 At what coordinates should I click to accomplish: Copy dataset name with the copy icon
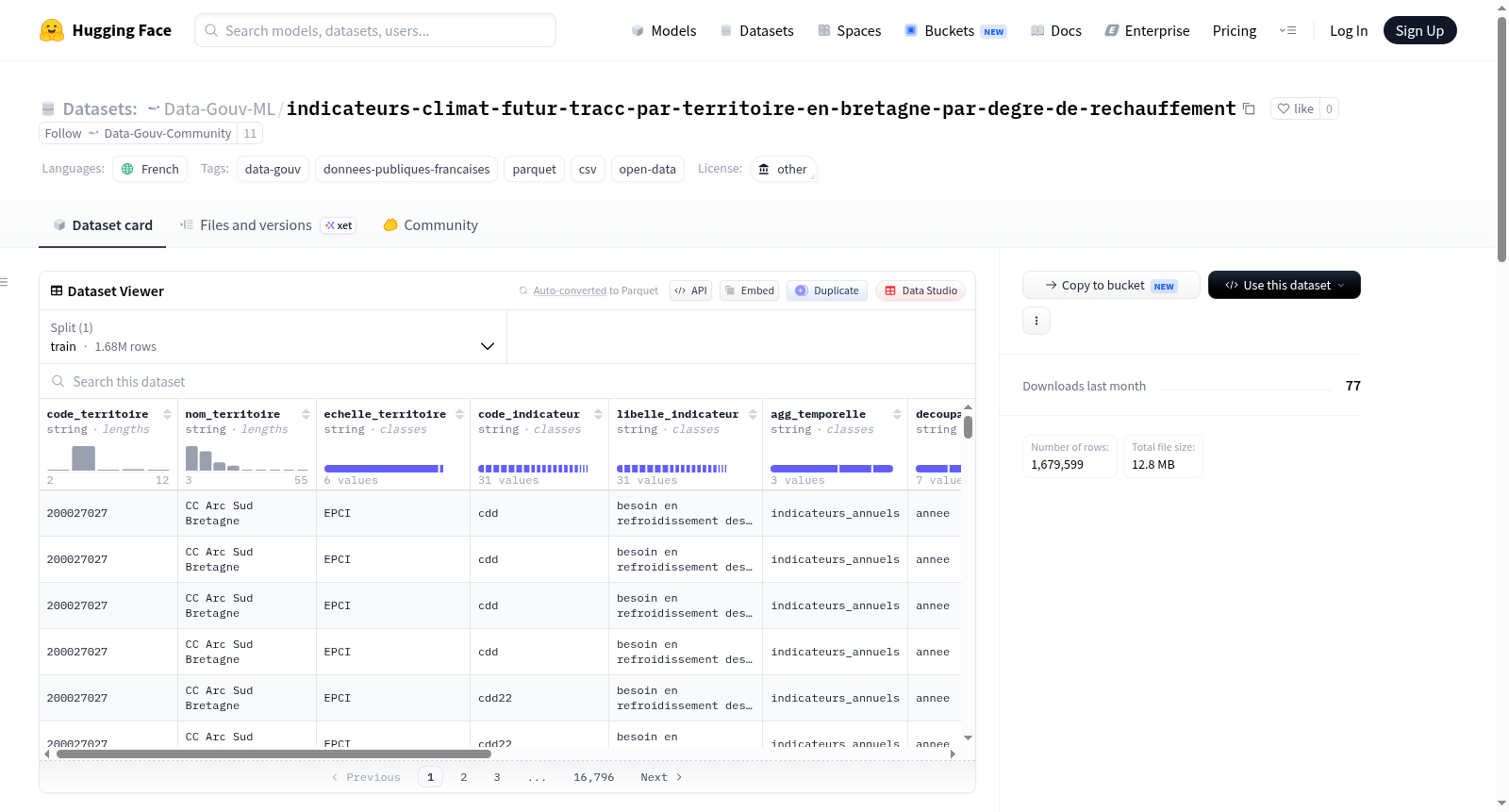pyautogui.click(x=1249, y=108)
